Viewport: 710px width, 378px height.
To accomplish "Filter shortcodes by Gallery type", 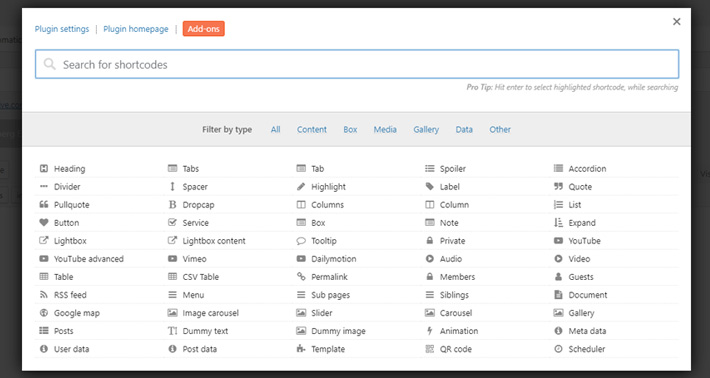I will [426, 129].
